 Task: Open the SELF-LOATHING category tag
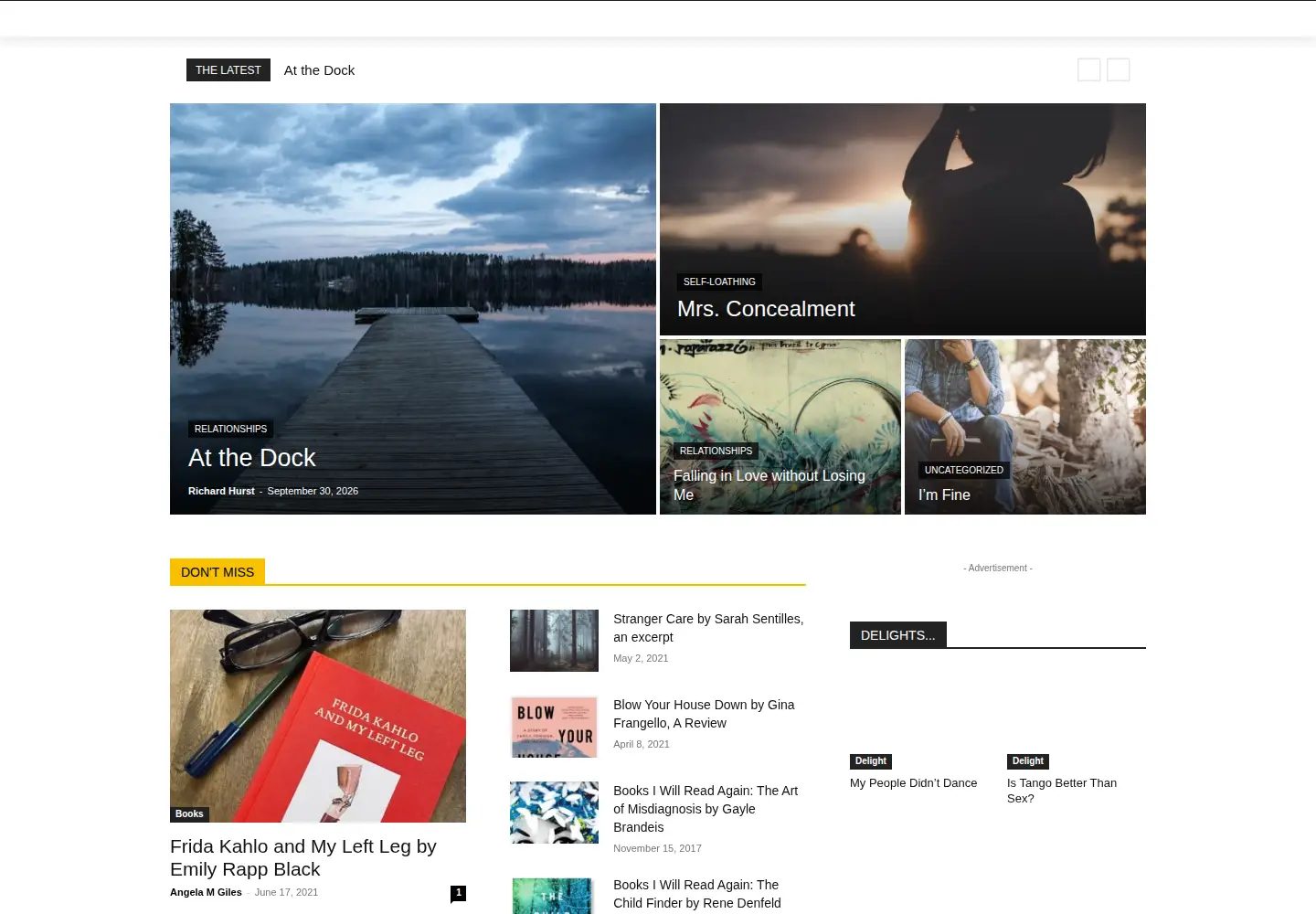point(719,282)
